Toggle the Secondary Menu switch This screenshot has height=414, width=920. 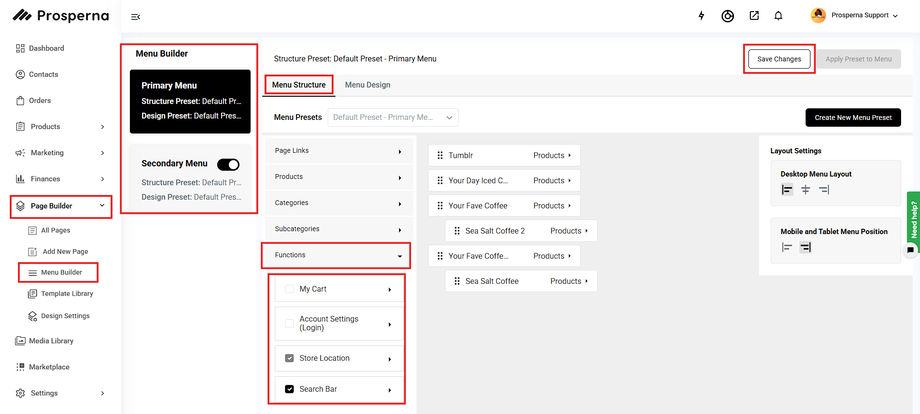[x=228, y=164]
